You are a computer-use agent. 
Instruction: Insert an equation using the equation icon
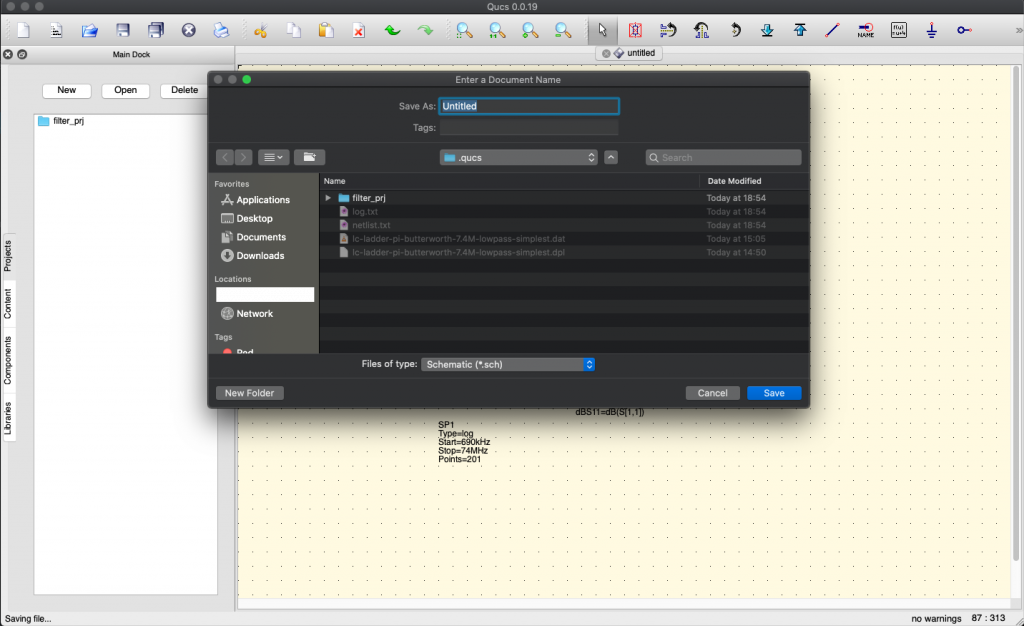[x=899, y=30]
